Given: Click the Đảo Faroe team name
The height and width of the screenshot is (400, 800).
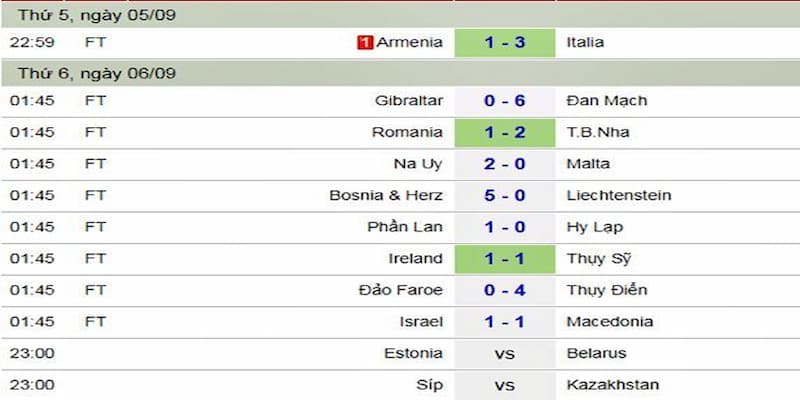Looking at the screenshot, I should coord(400,290).
